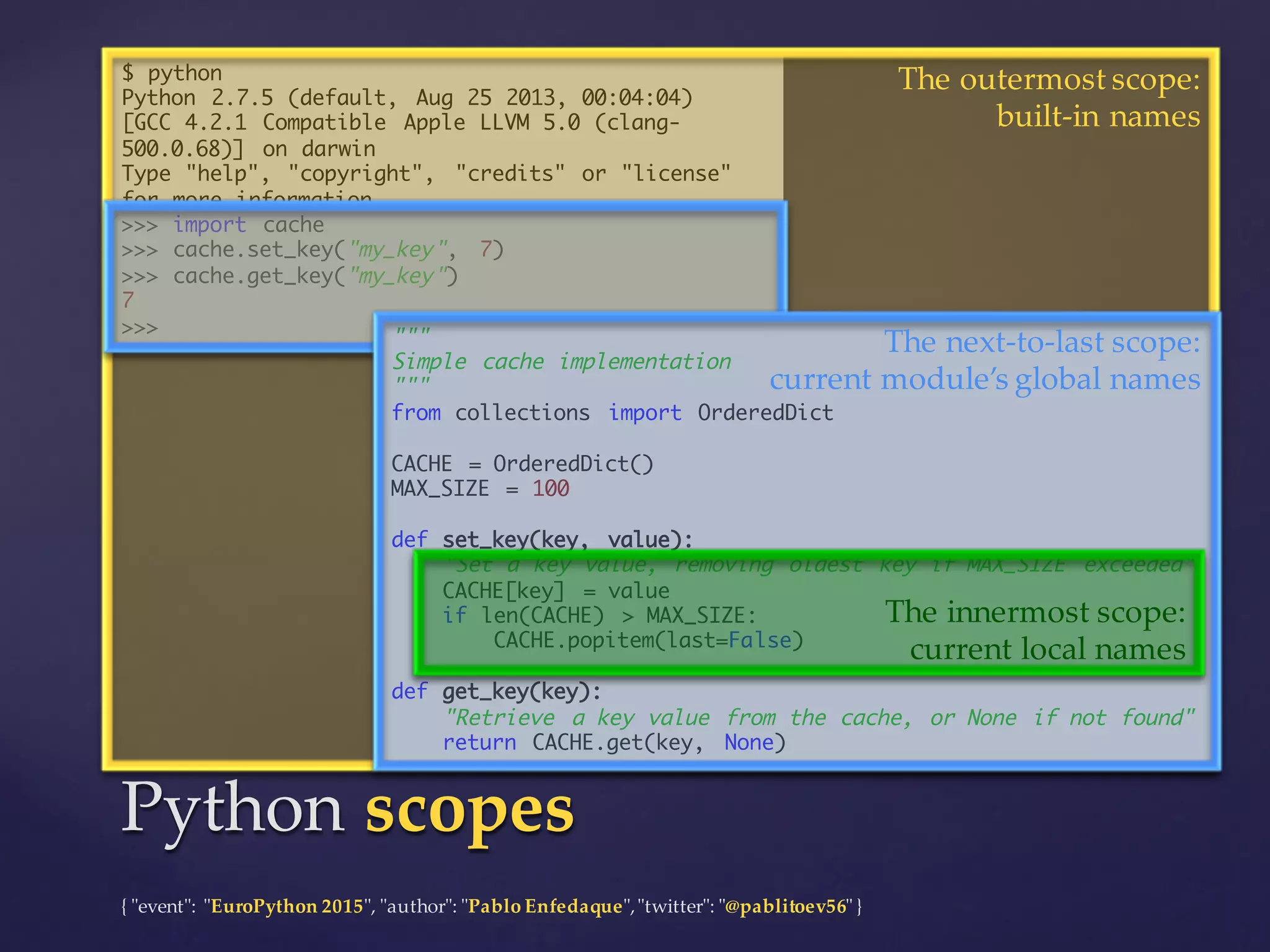1270x952 pixels.
Task: Click the 'return CACHE.get(key, None)' line
Action: click(x=614, y=743)
